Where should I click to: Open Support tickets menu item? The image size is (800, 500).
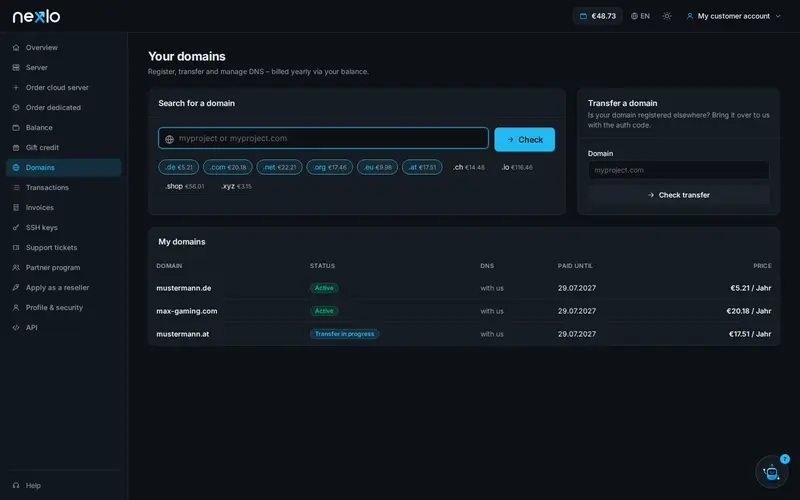pyautogui.click(x=64, y=247)
